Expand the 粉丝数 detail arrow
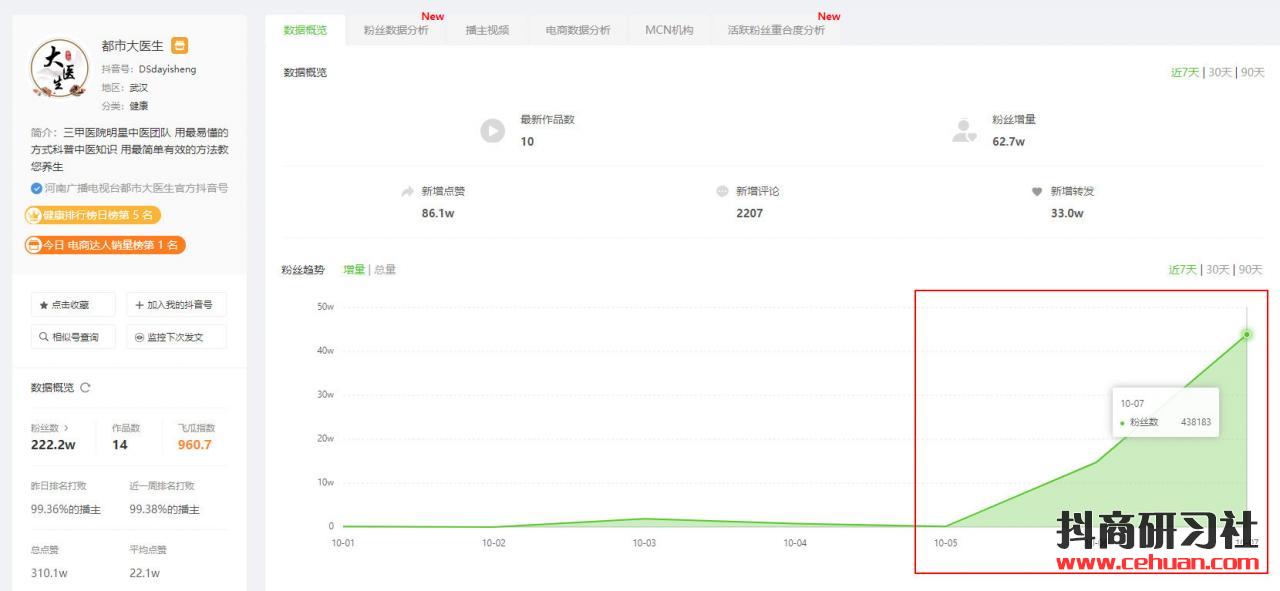 (x=66, y=428)
